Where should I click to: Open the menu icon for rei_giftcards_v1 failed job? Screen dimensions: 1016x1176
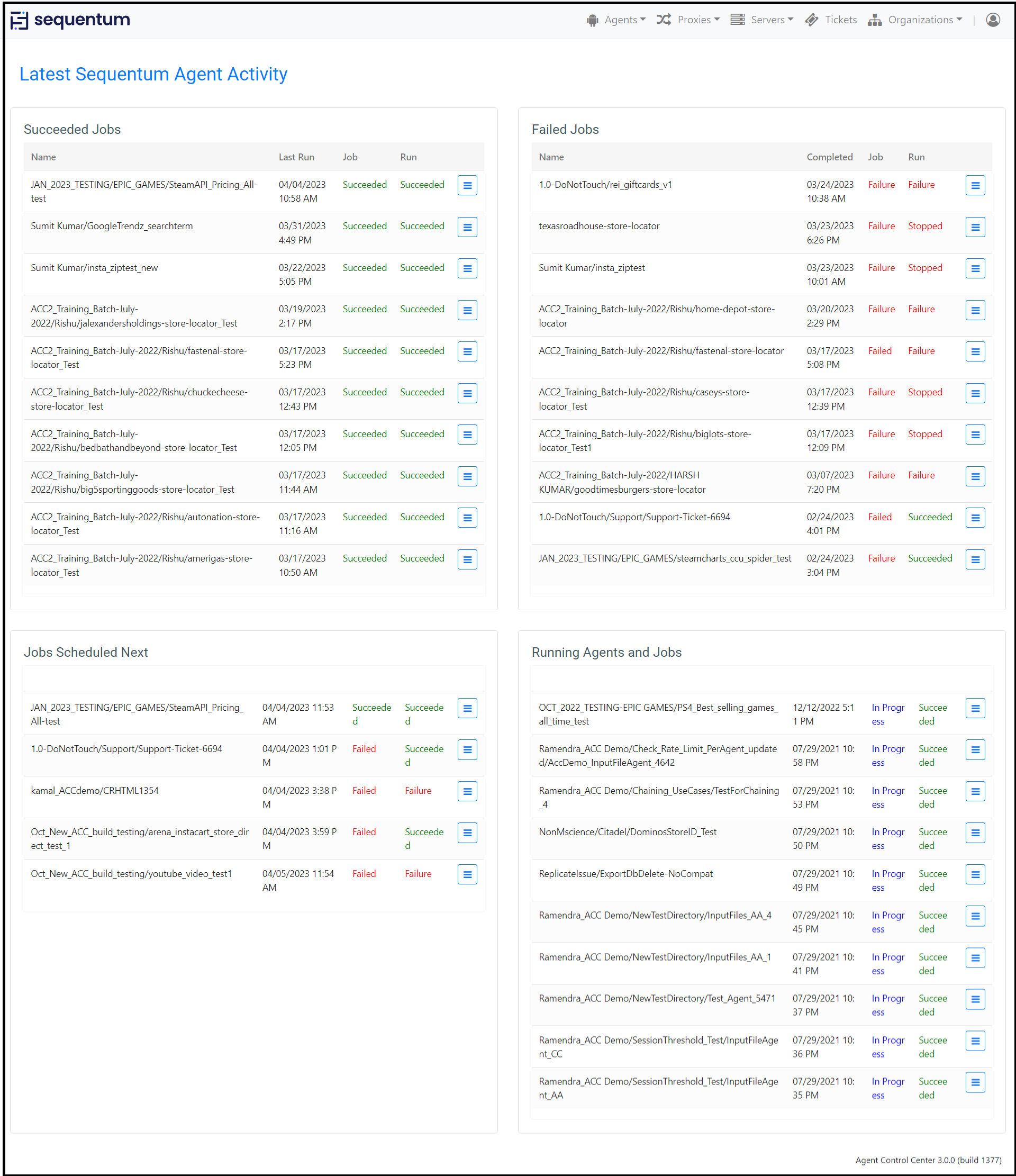coord(975,185)
